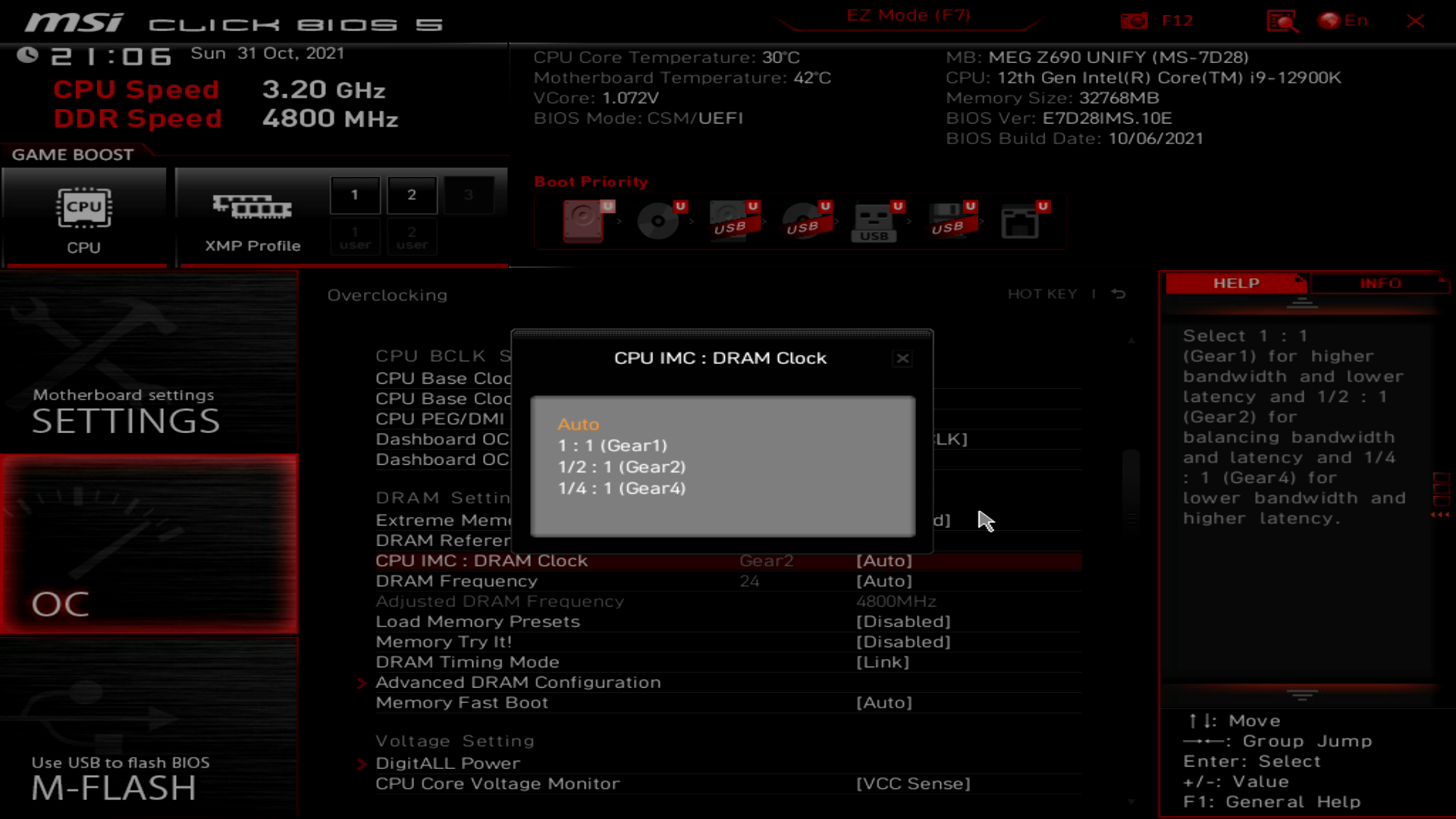Switch to EZ Mode
Viewport: 1456px width, 819px height.
(x=908, y=15)
